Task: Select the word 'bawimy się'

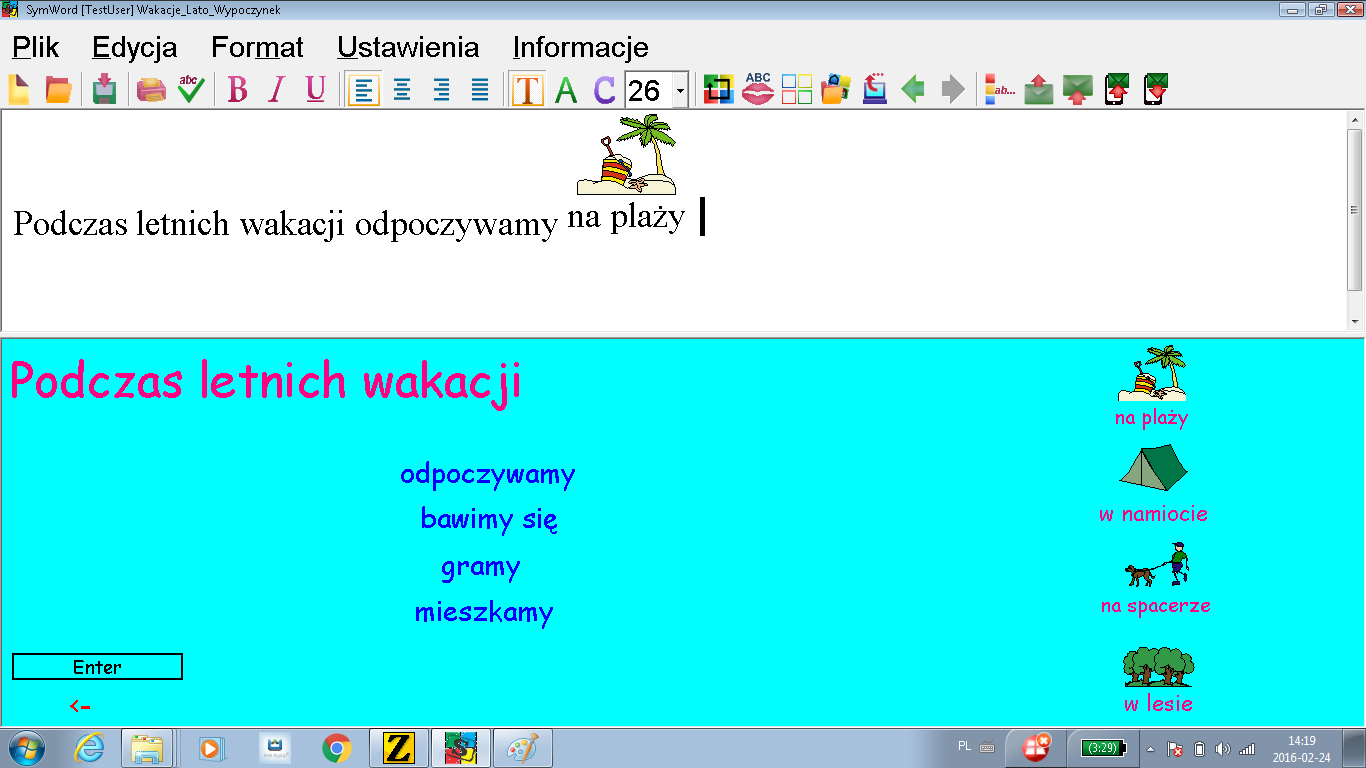Action: [x=489, y=519]
